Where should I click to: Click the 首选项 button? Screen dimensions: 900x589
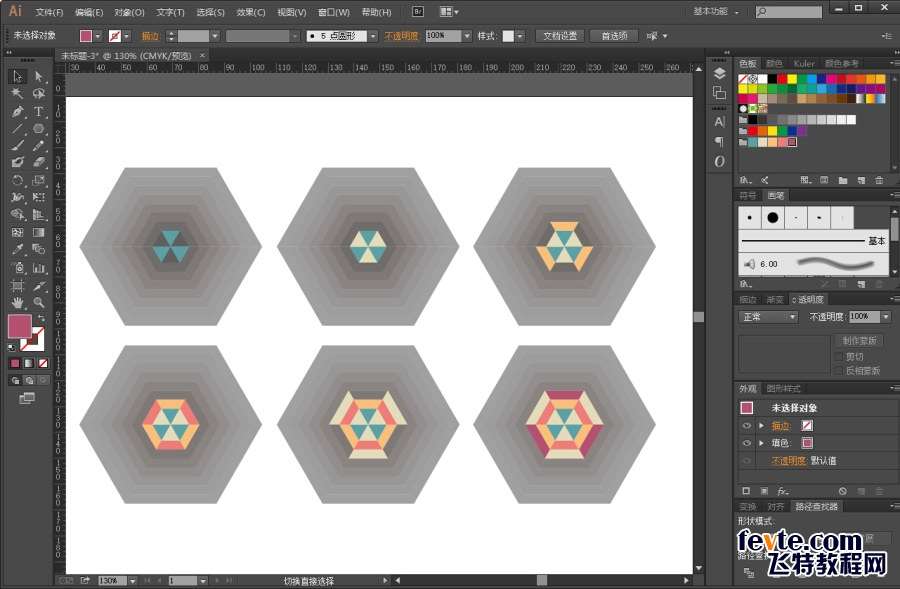[x=614, y=36]
